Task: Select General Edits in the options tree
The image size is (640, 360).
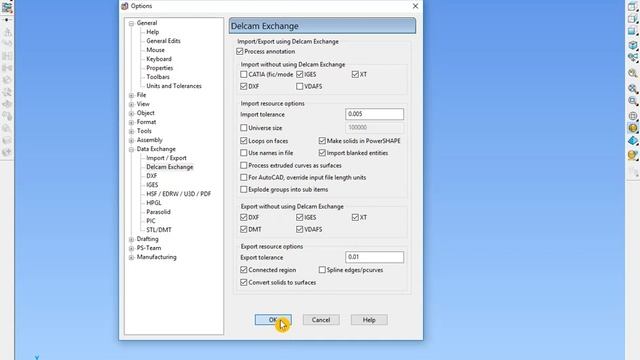Action: [x=163, y=41]
